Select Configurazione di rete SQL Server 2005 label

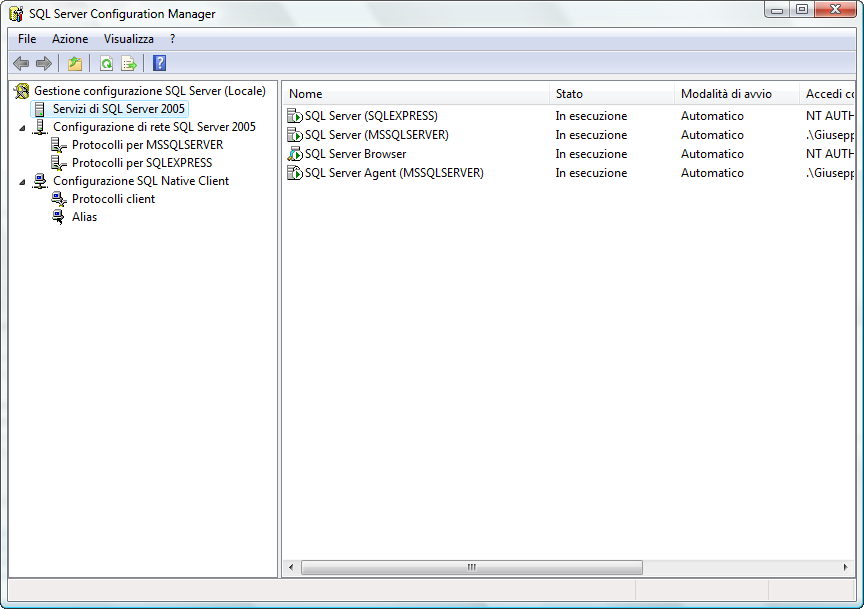click(154, 127)
